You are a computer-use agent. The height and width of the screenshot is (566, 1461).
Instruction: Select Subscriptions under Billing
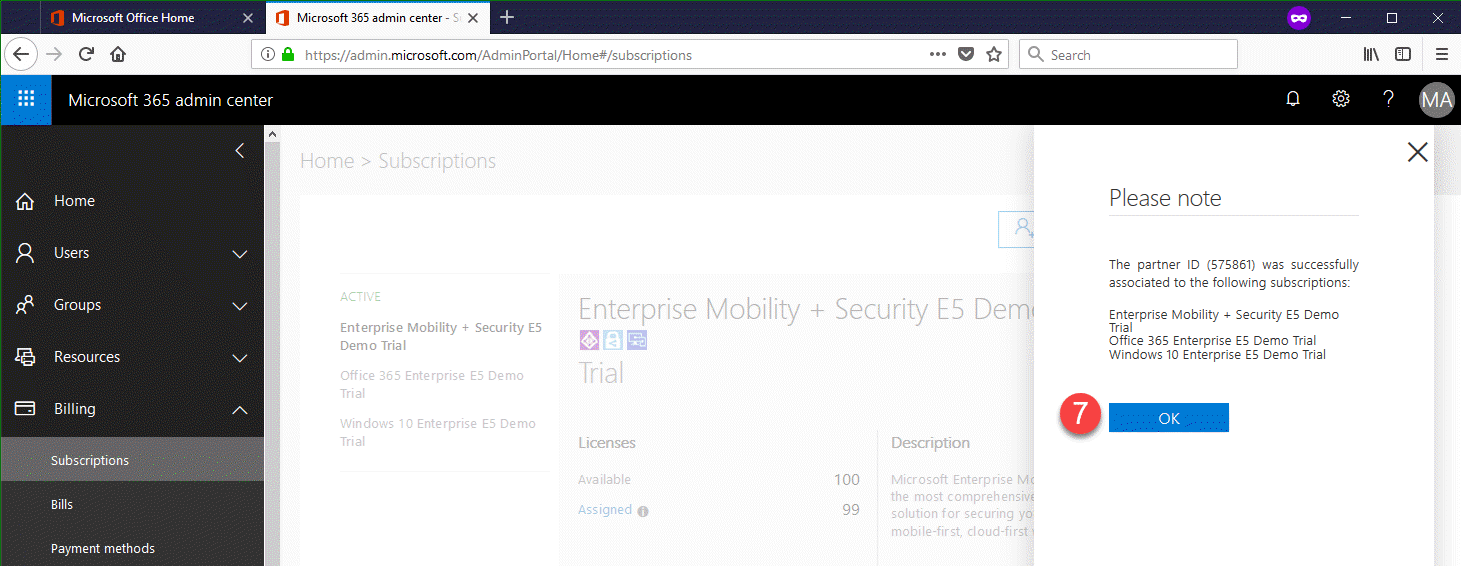(132, 461)
